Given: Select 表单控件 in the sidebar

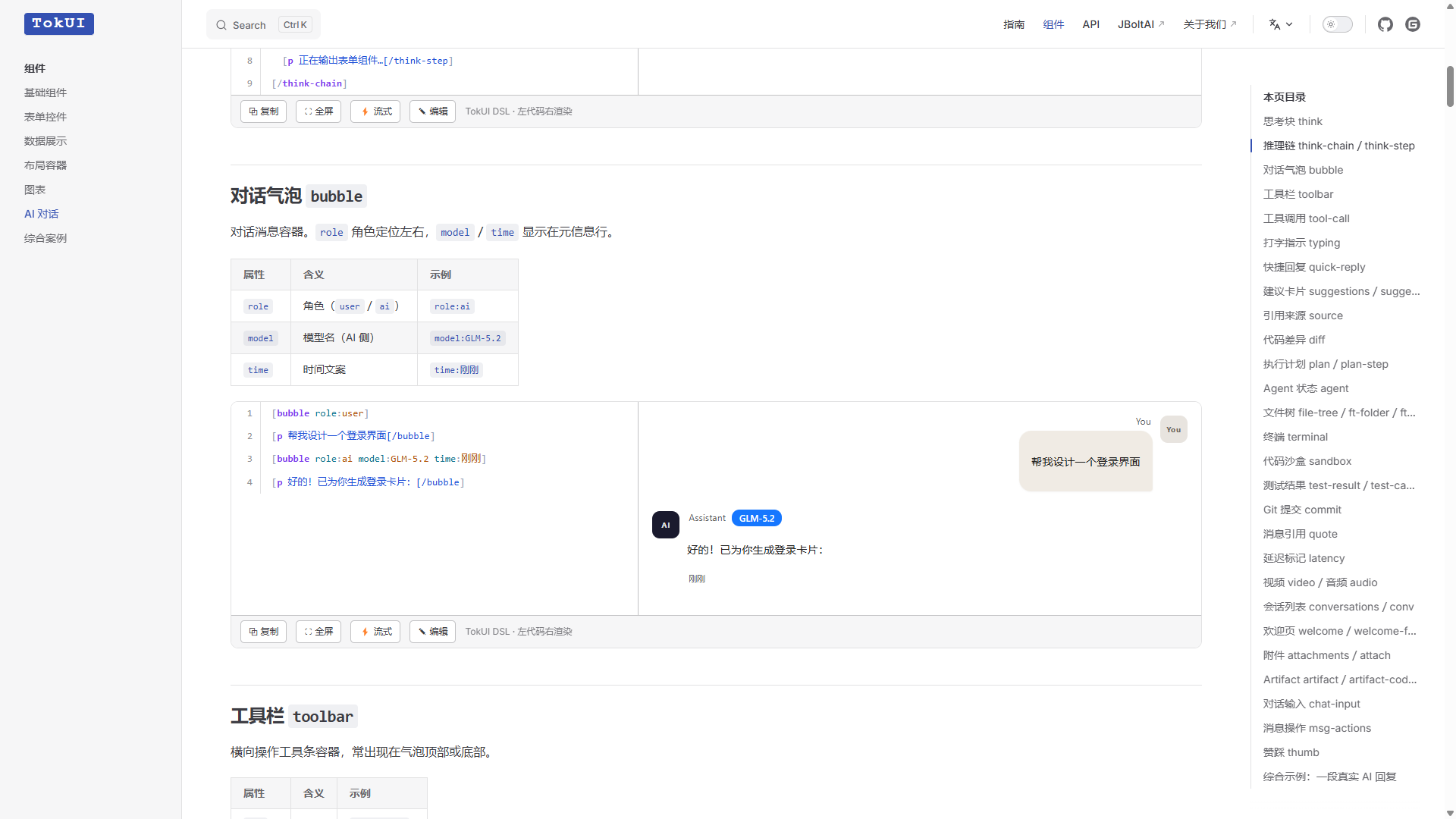Looking at the screenshot, I should (x=45, y=117).
